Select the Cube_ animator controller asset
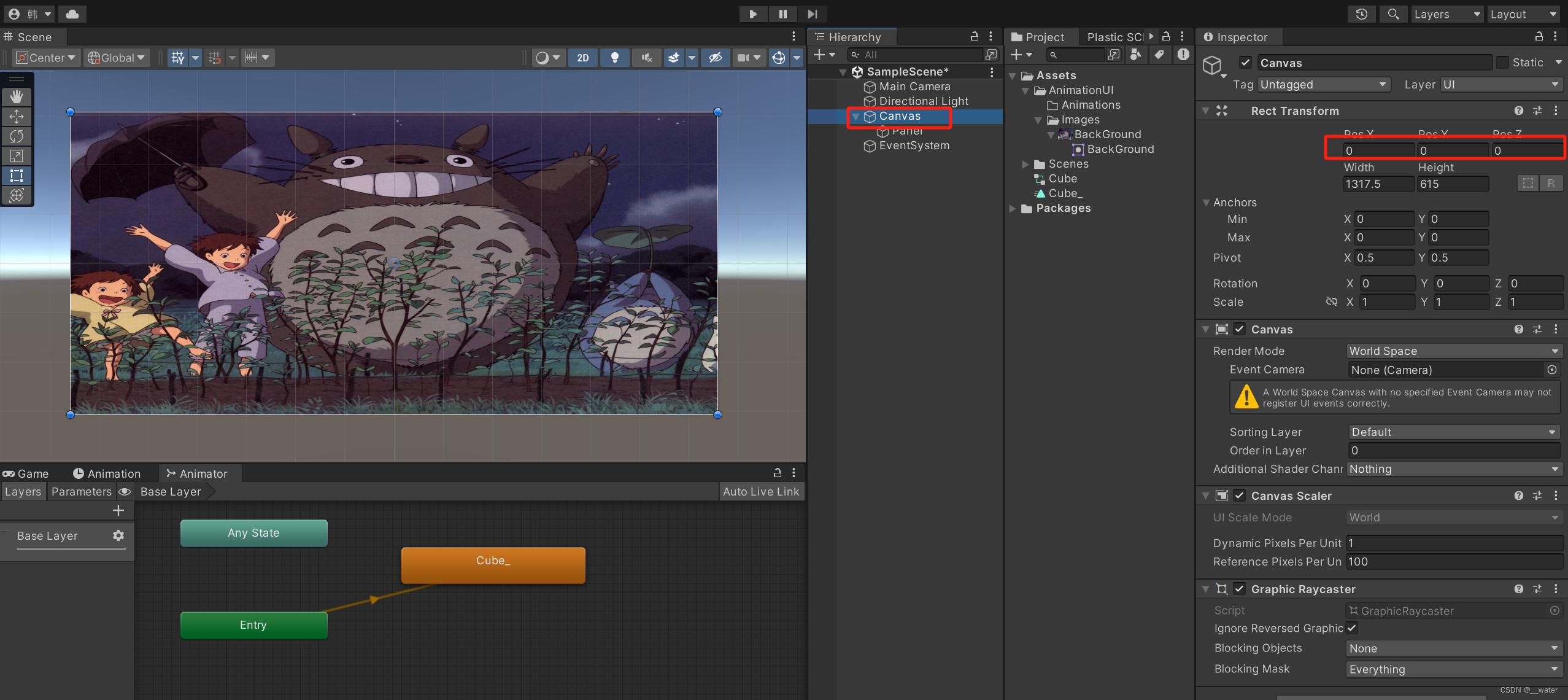1568x700 pixels. point(1065,193)
